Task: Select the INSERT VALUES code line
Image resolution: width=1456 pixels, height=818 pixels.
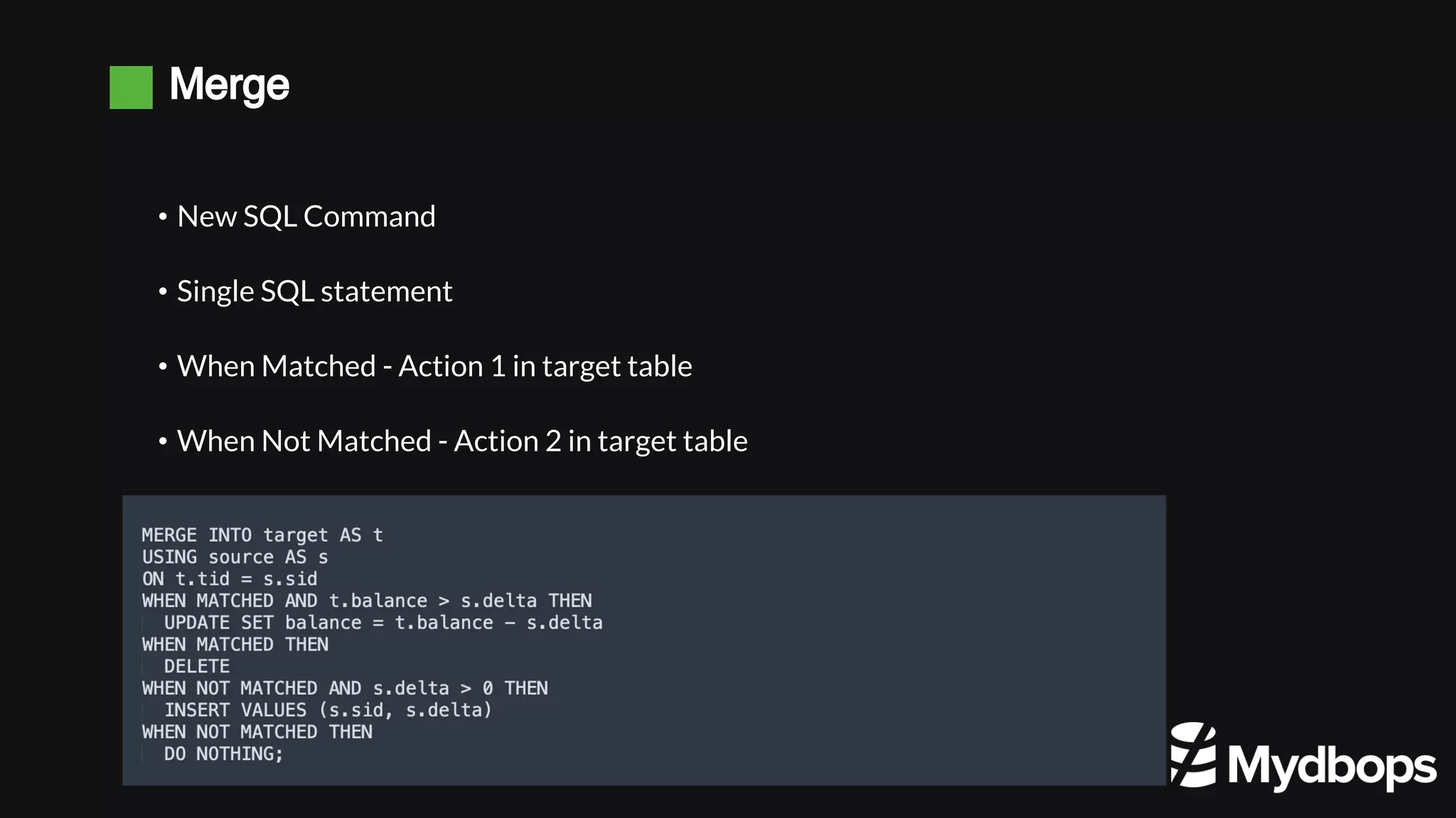Action: tap(328, 710)
